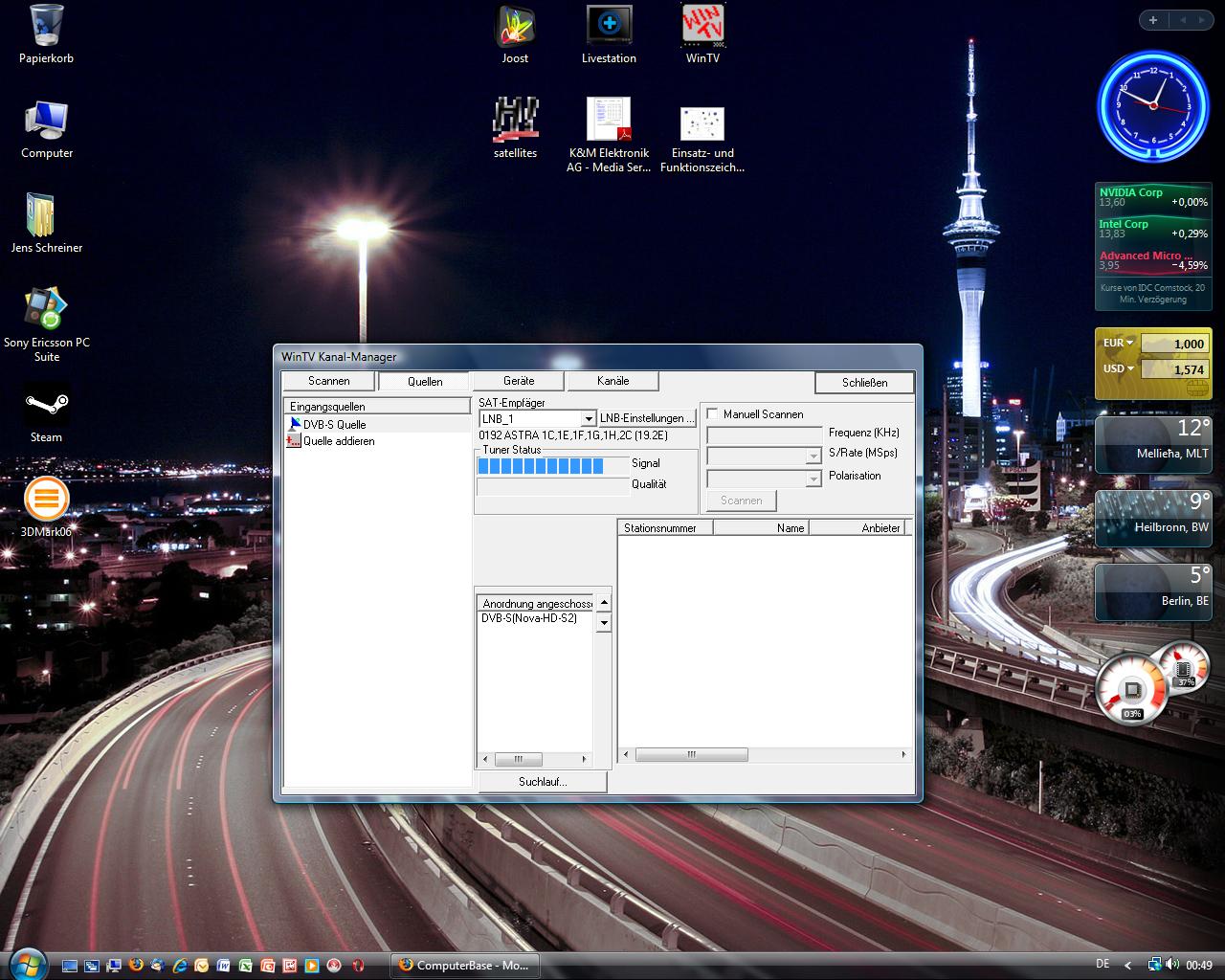The height and width of the screenshot is (980, 1225).
Task: Select the DVB-S Quelle source icon
Action: [295, 424]
